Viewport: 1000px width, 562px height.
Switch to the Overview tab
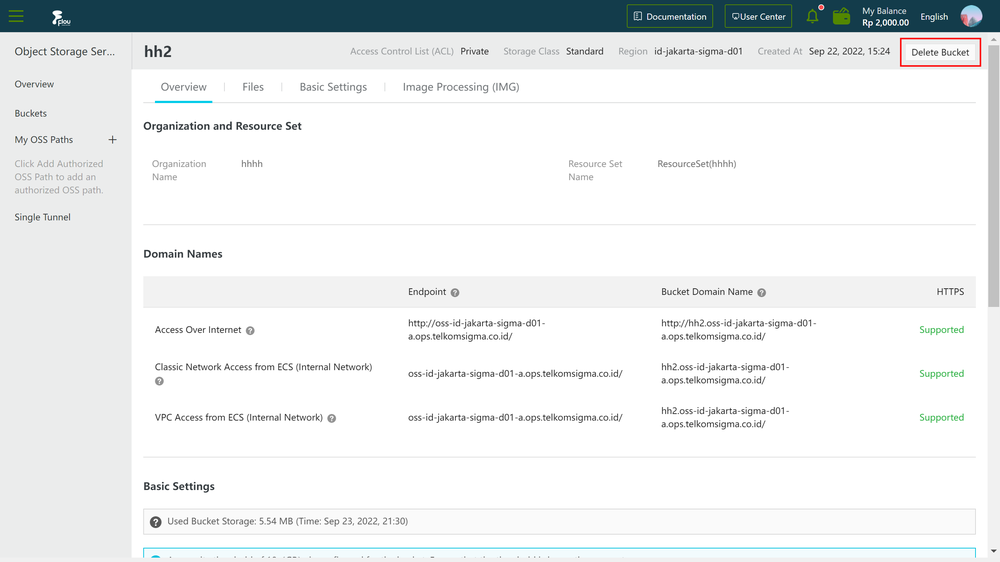point(184,87)
